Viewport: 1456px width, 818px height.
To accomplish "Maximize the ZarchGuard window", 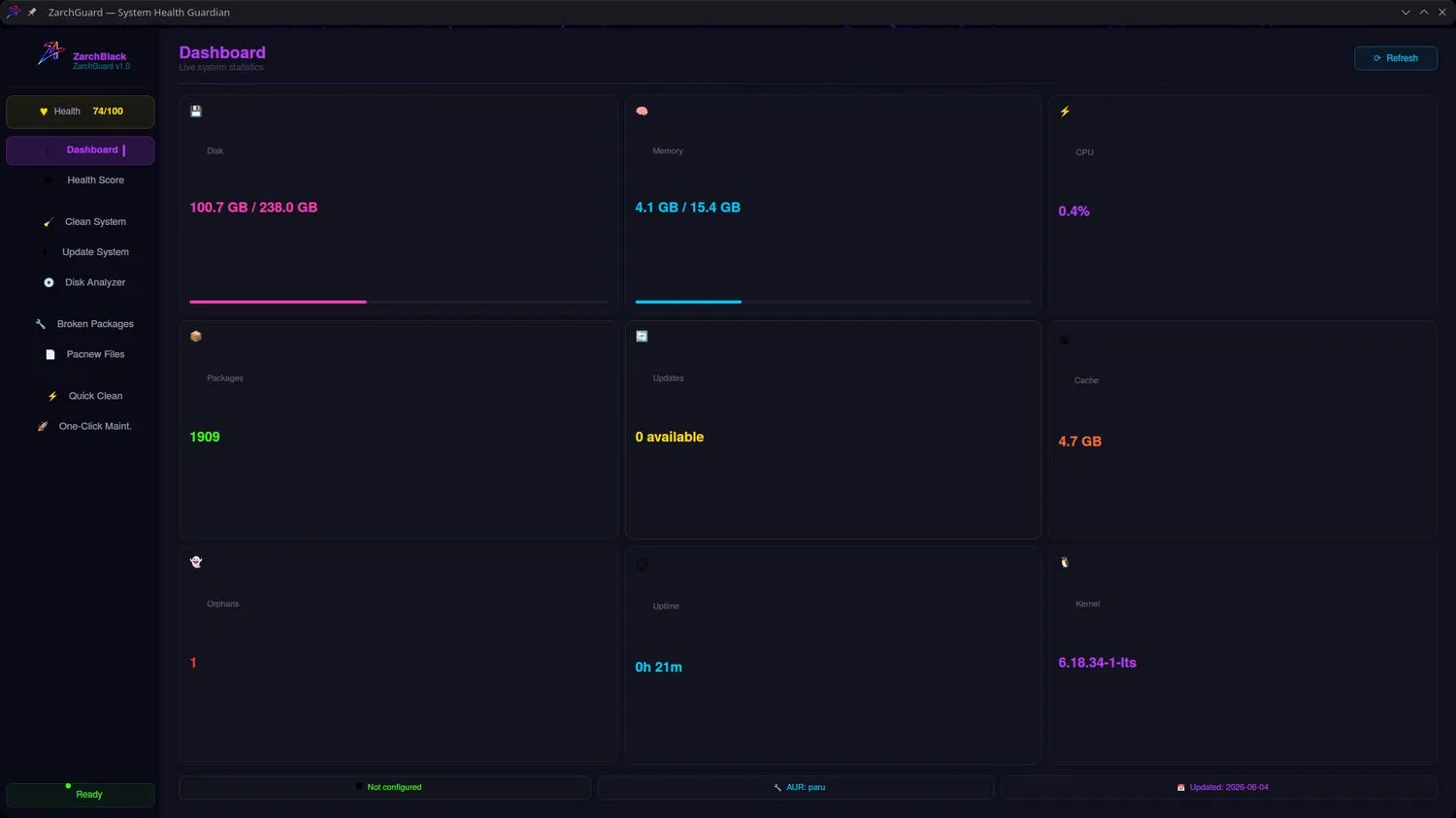I will pos(1424,13).
